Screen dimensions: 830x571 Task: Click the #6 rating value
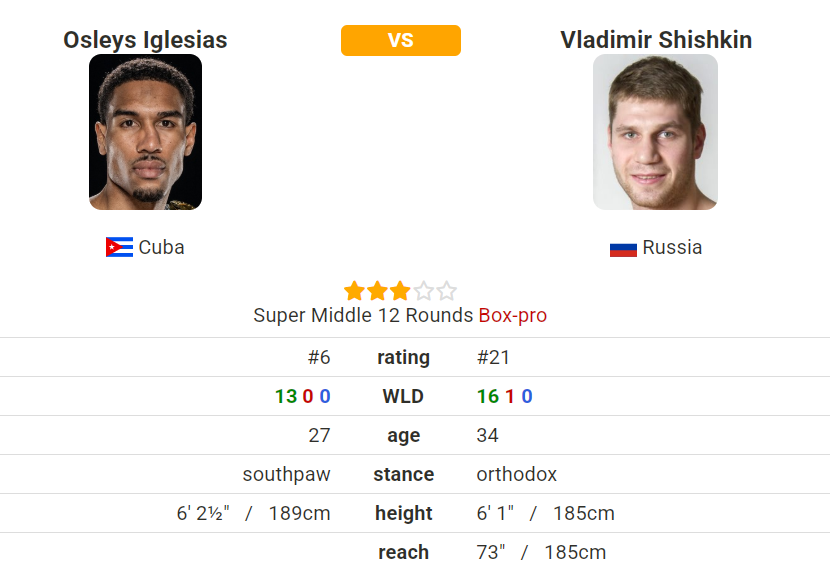coord(319,358)
